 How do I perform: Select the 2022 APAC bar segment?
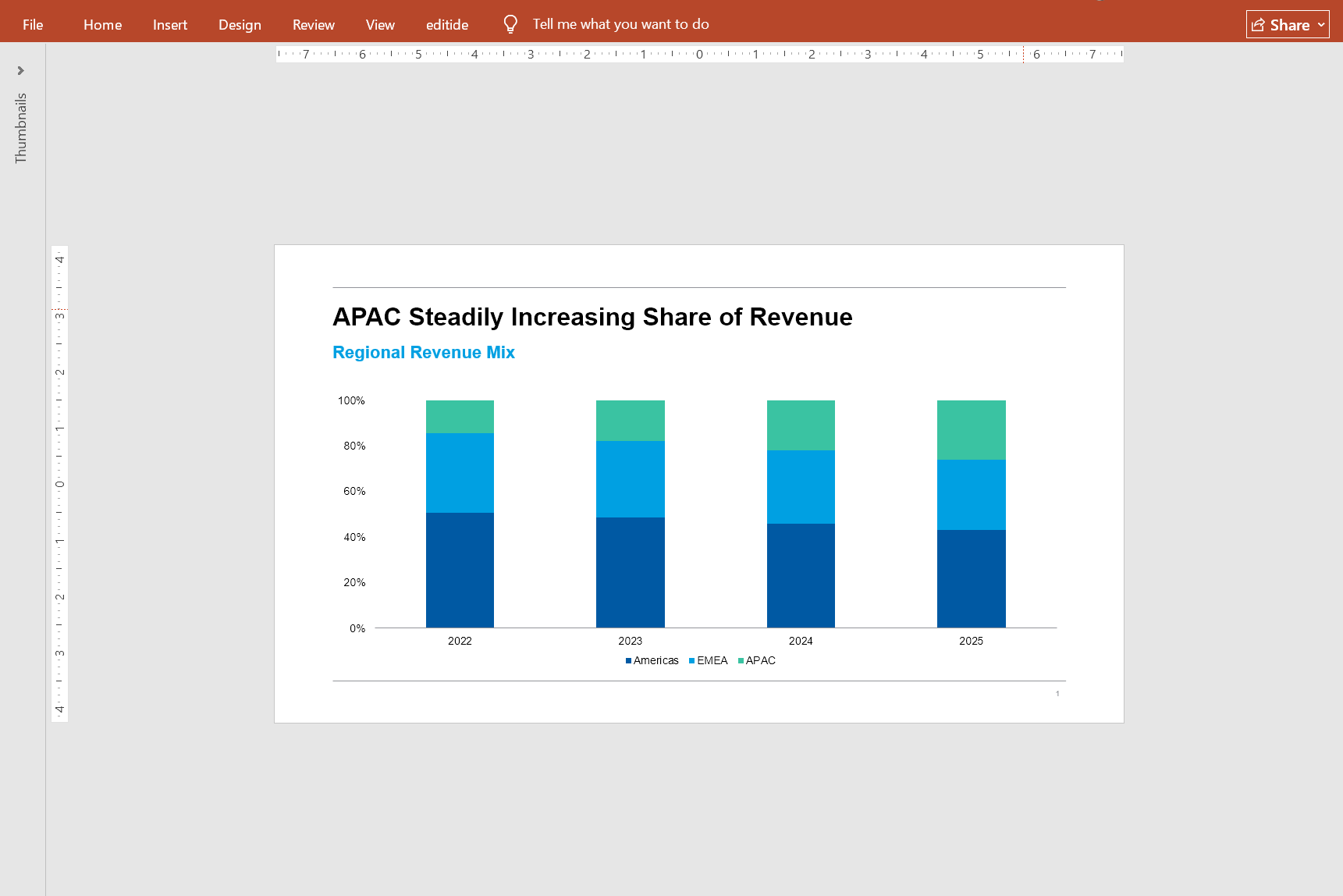460,417
